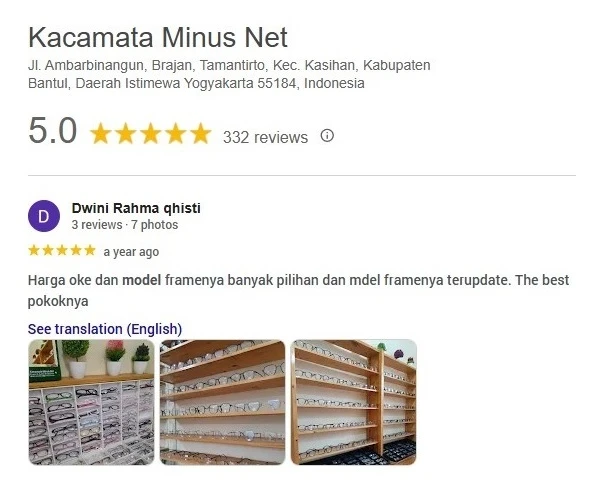Click the info icon beside 332 reviews

(327, 135)
